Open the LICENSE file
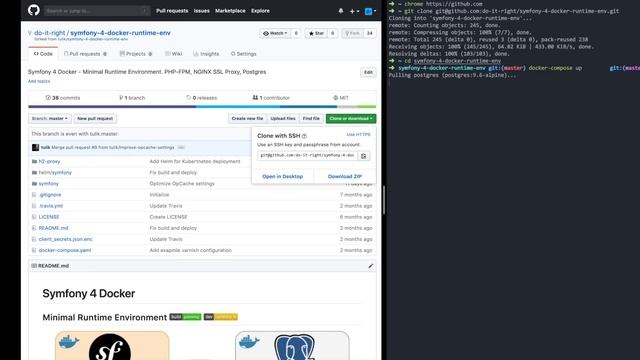This screenshot has height=360, width=640. tap(49, 217)
